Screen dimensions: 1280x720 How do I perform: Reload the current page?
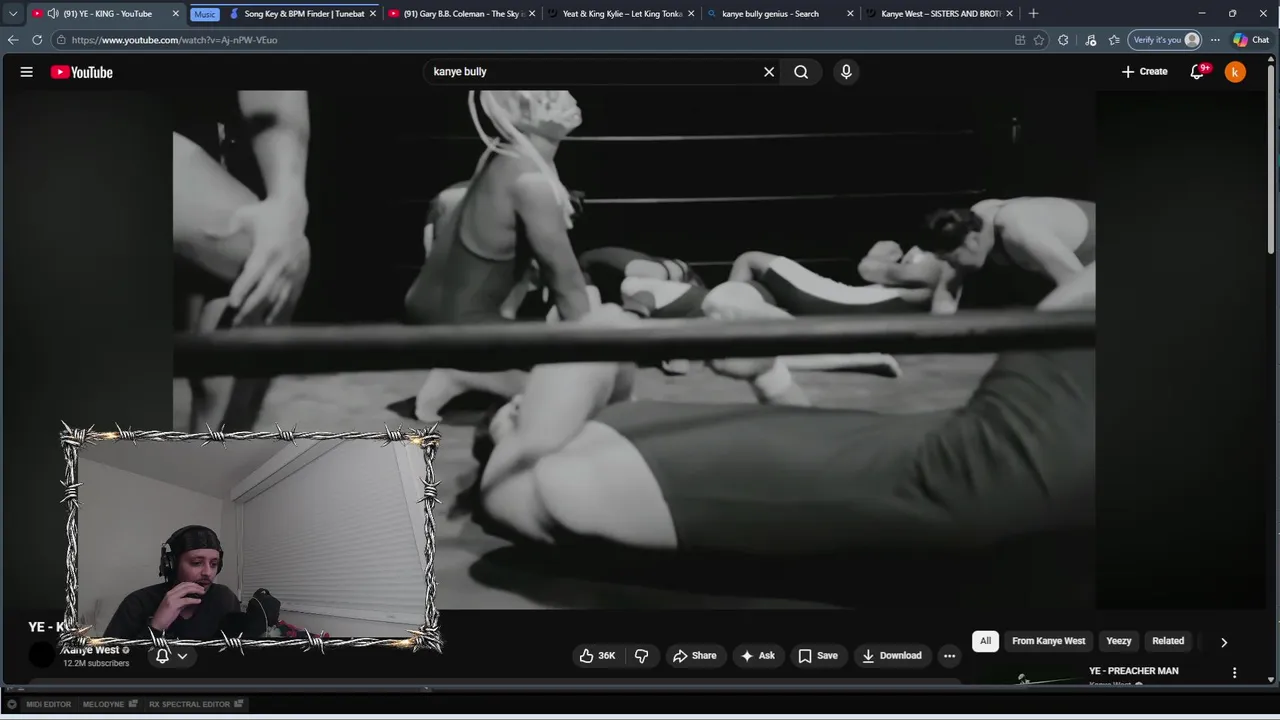point(37,40)
